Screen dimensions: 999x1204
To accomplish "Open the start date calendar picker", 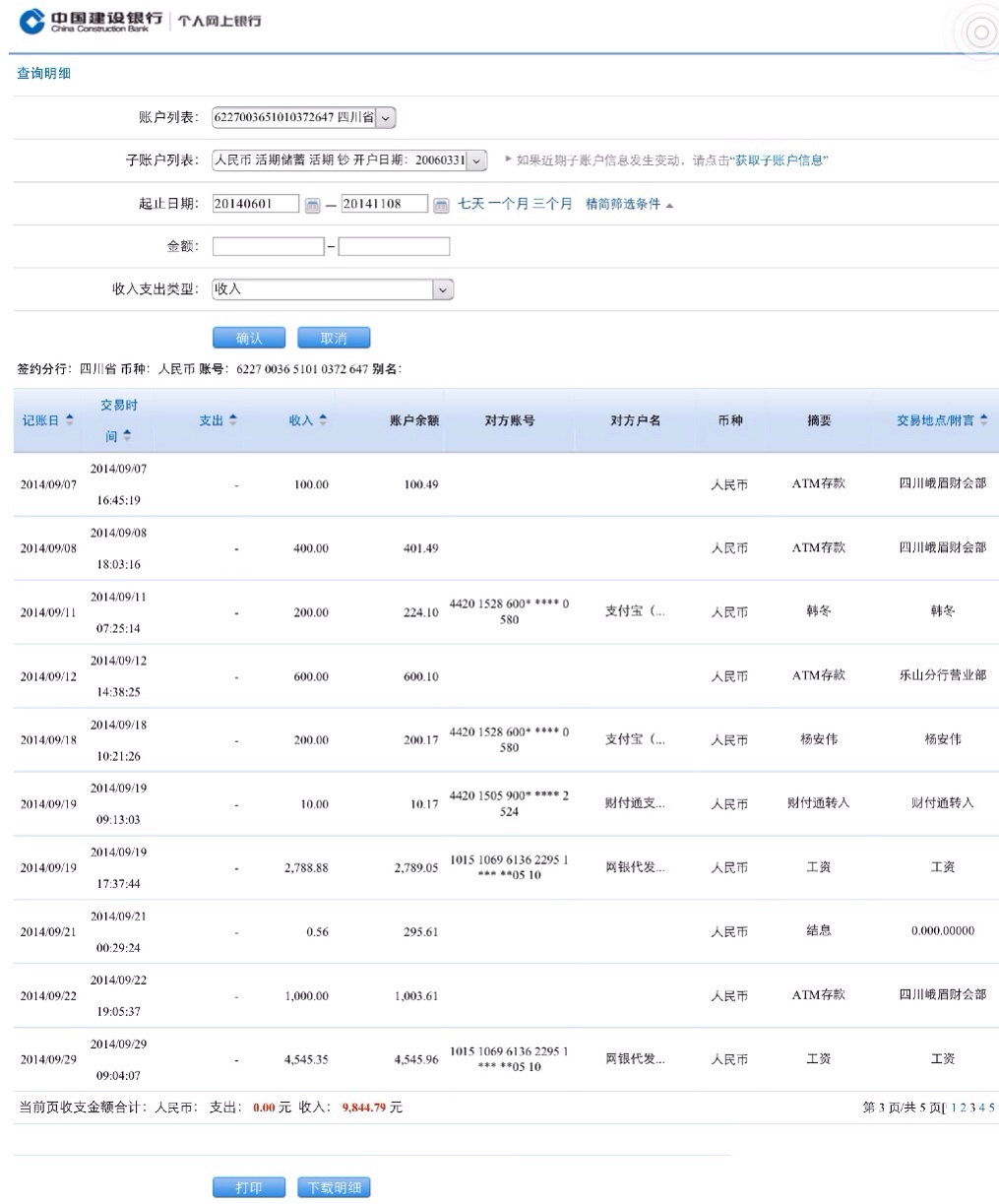I will [x=312, y=205].
